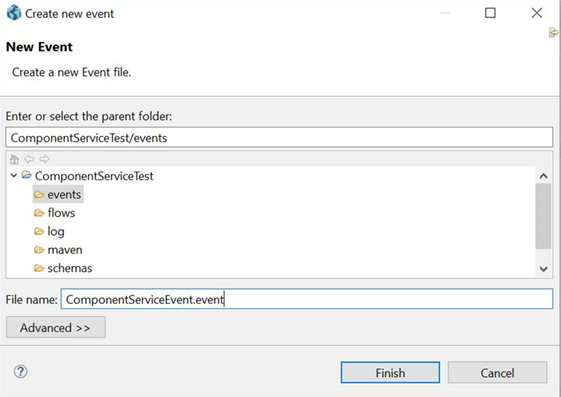Screen dimensions: 561x397
Task: Select the log folder
Action: pos(56,231)
